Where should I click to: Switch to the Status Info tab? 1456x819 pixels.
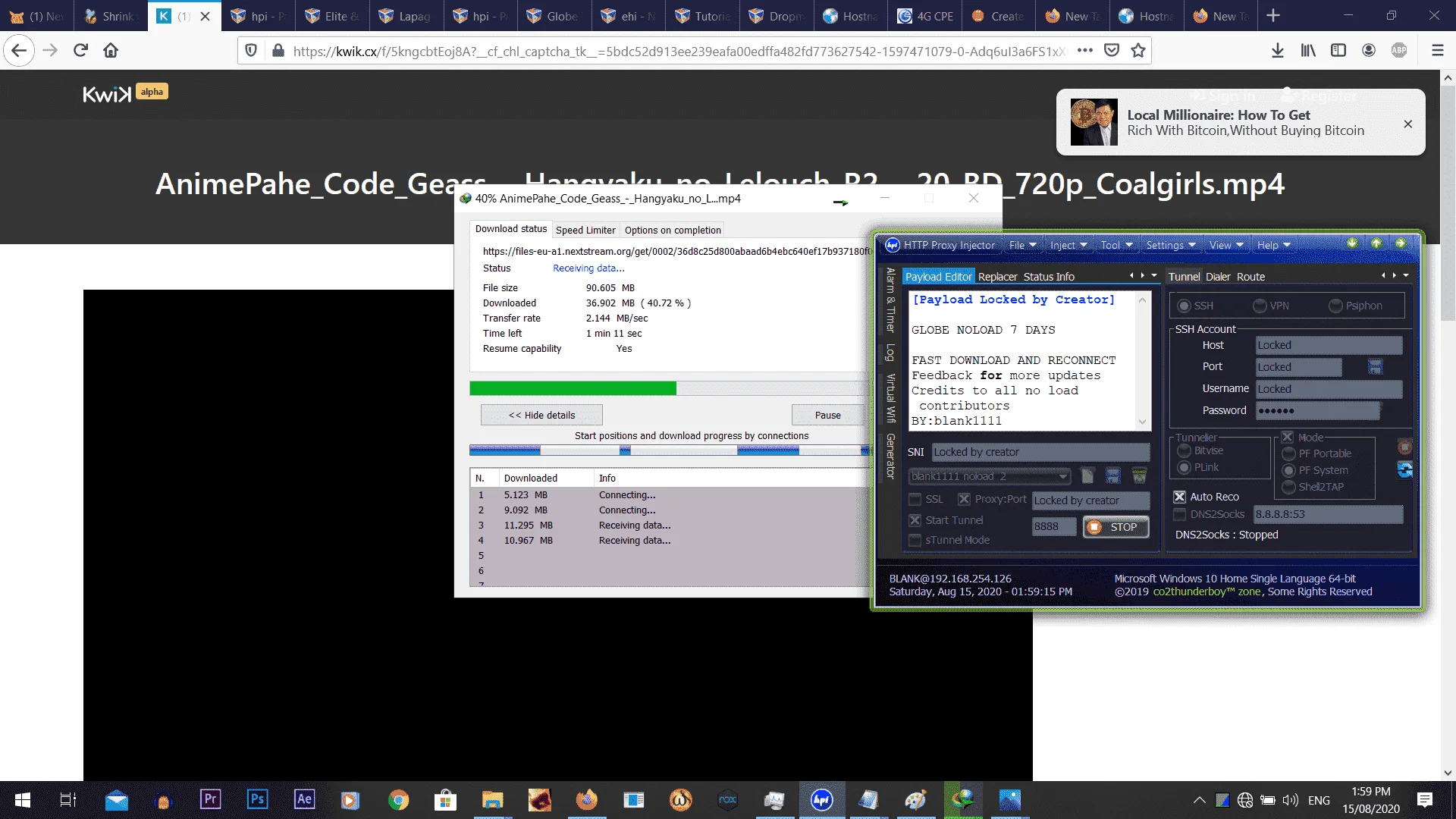click(x=1049, y=277)
